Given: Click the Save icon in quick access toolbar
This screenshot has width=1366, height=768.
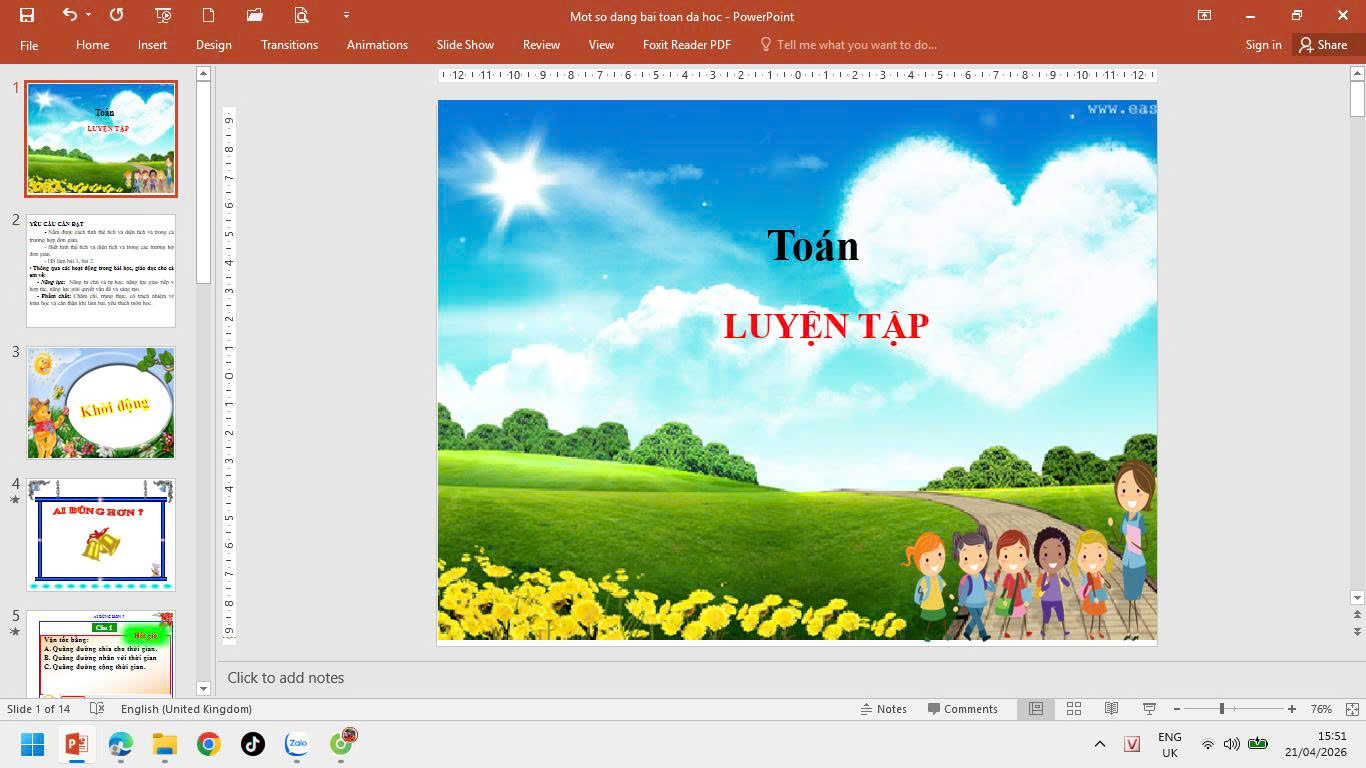Looking at the screenshot, I should [27, 15].
